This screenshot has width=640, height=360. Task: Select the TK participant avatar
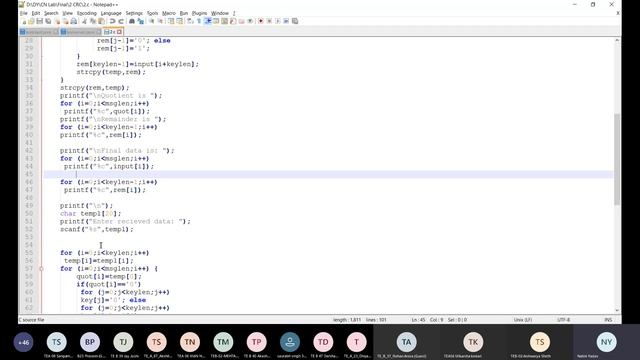pyautogui.click(x=473, y=342)
